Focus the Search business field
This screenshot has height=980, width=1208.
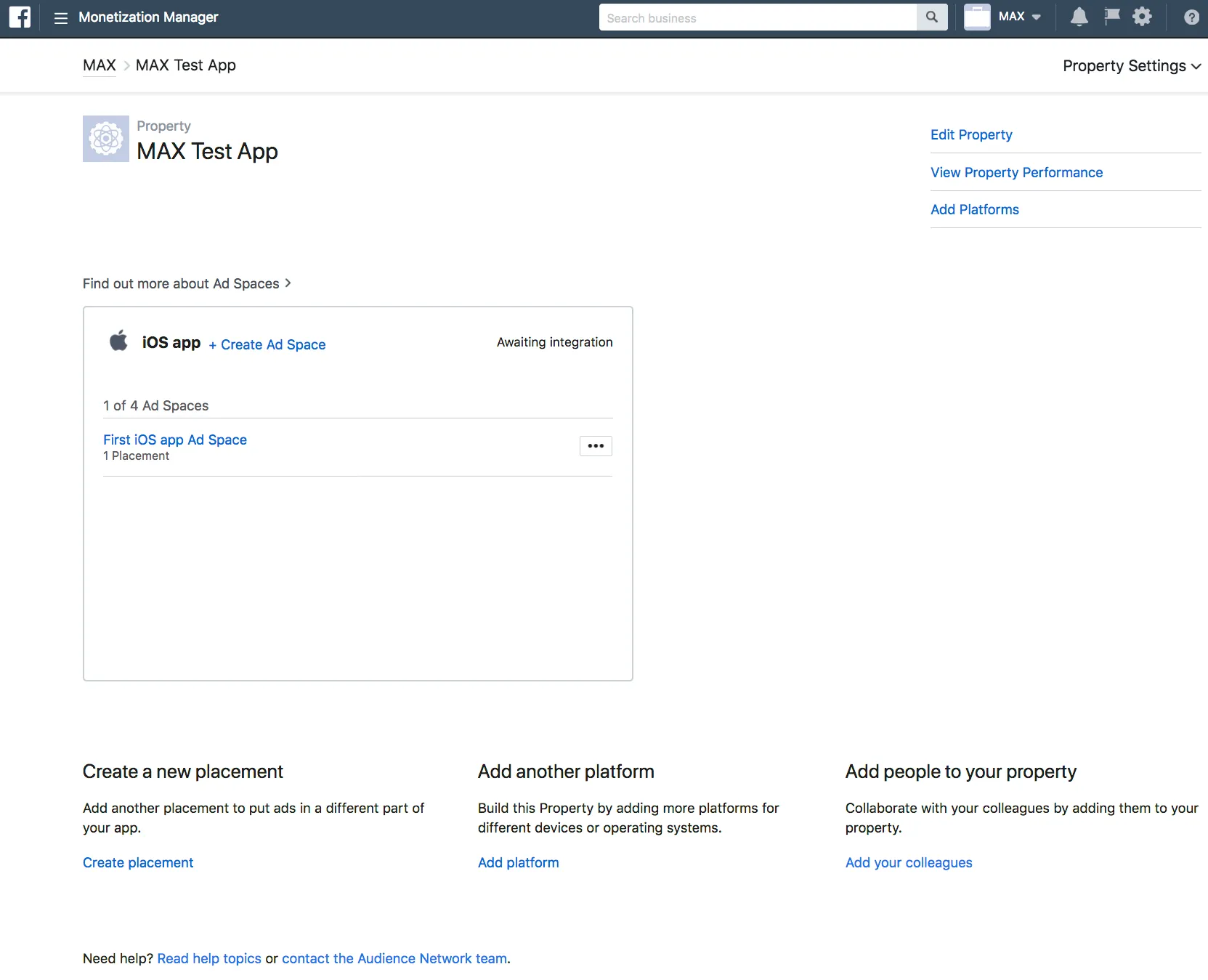pyautogui.click(x=757, y=18)
